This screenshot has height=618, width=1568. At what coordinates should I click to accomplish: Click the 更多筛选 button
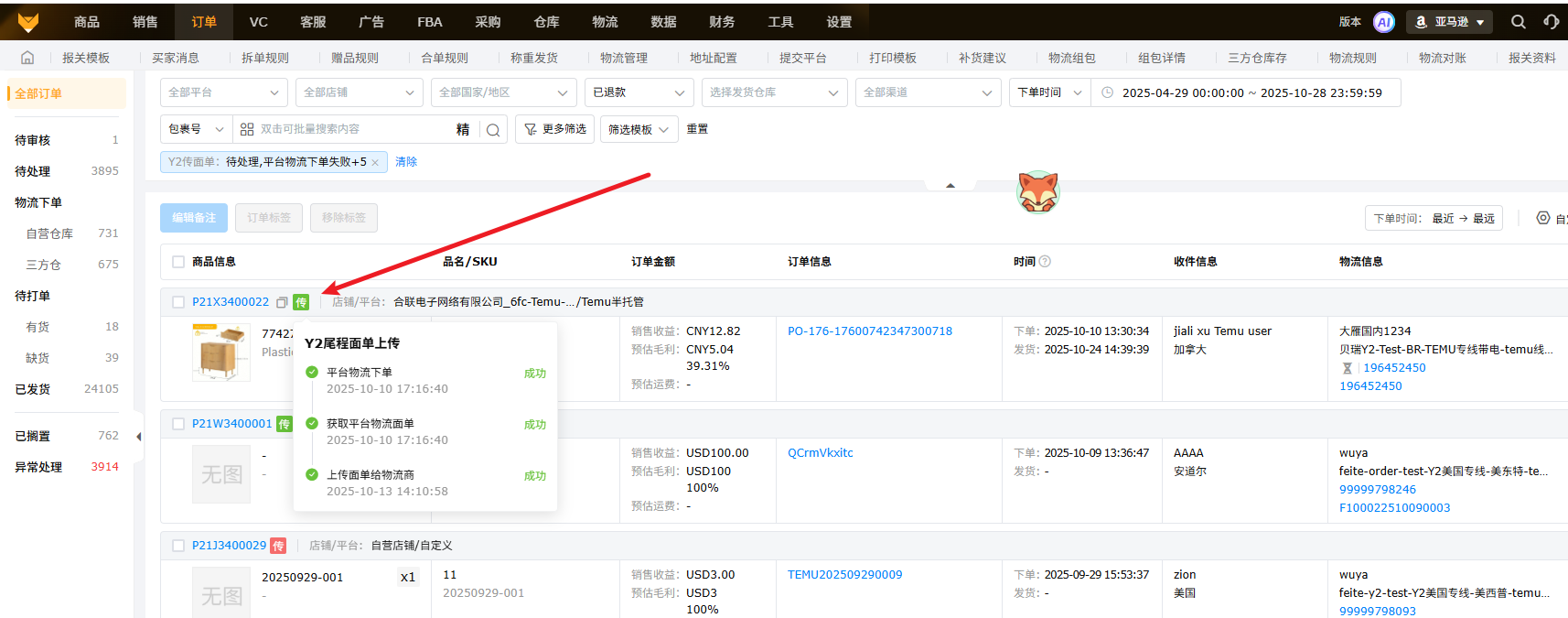[x=554, y=129]
